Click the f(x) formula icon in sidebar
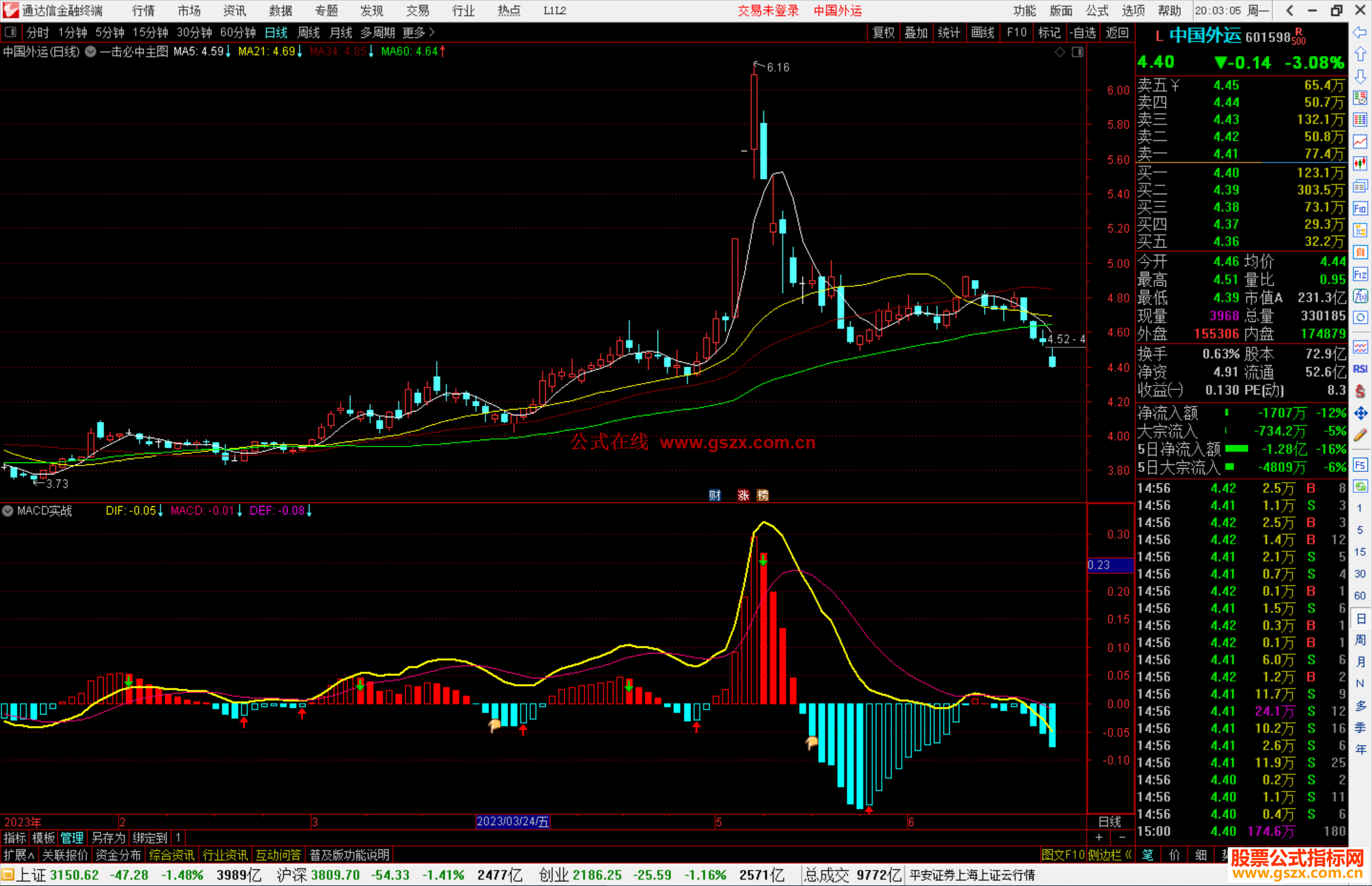The image size is (1372, 886). pos(1360,296)
